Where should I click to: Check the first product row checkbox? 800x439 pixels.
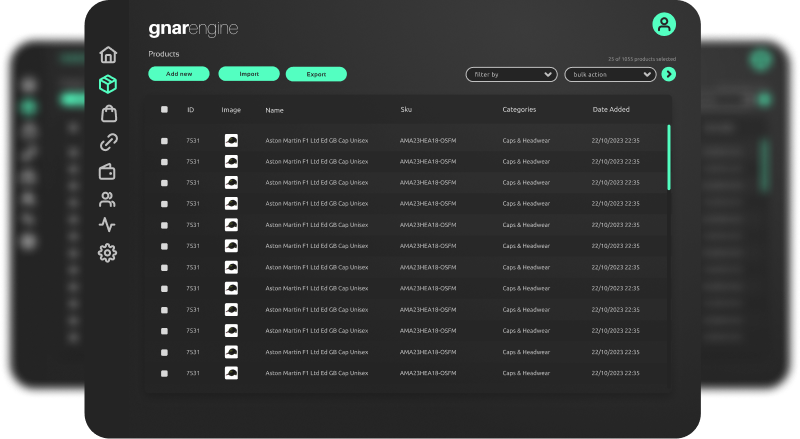pos(164,141)
